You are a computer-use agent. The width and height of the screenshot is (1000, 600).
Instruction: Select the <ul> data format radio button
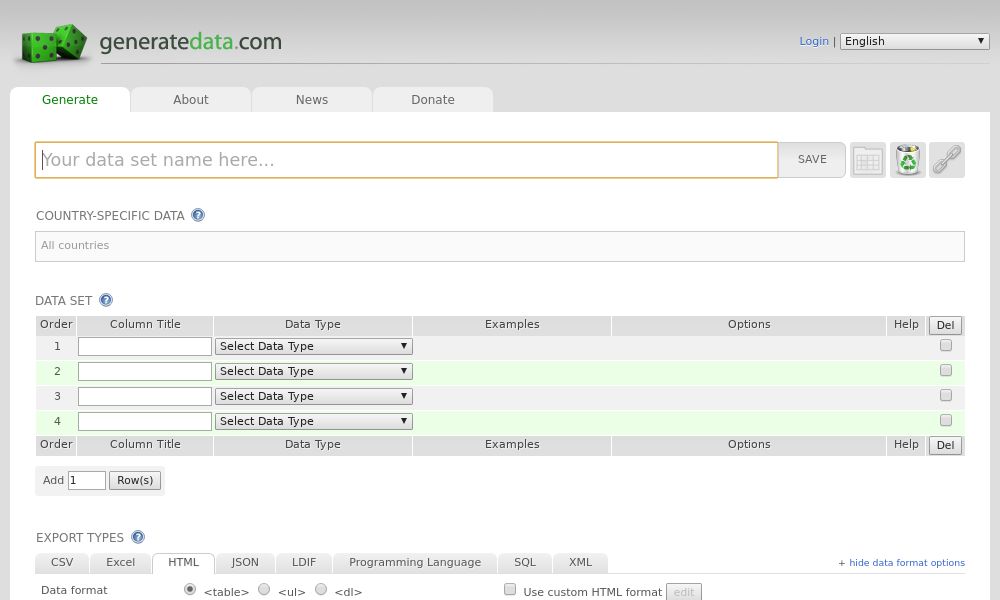[263, 589]
